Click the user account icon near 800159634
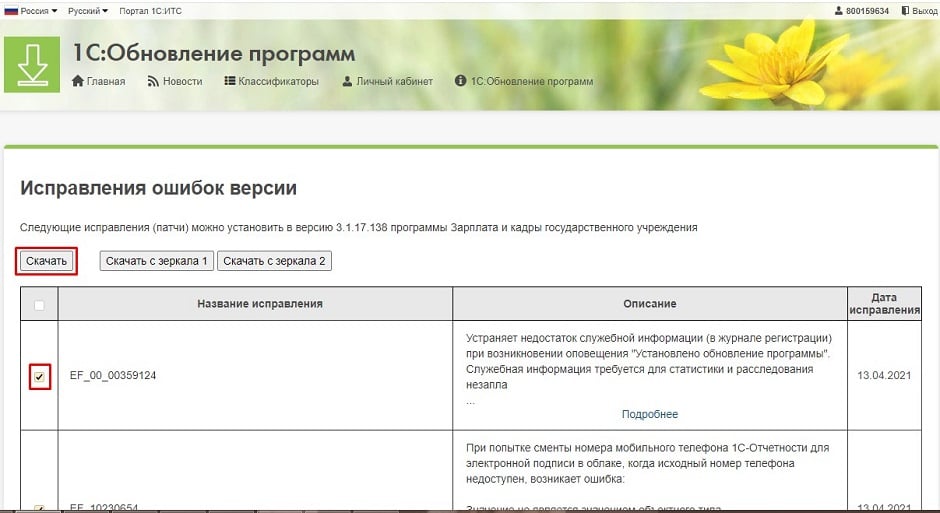940x513 pixels. 838,11
